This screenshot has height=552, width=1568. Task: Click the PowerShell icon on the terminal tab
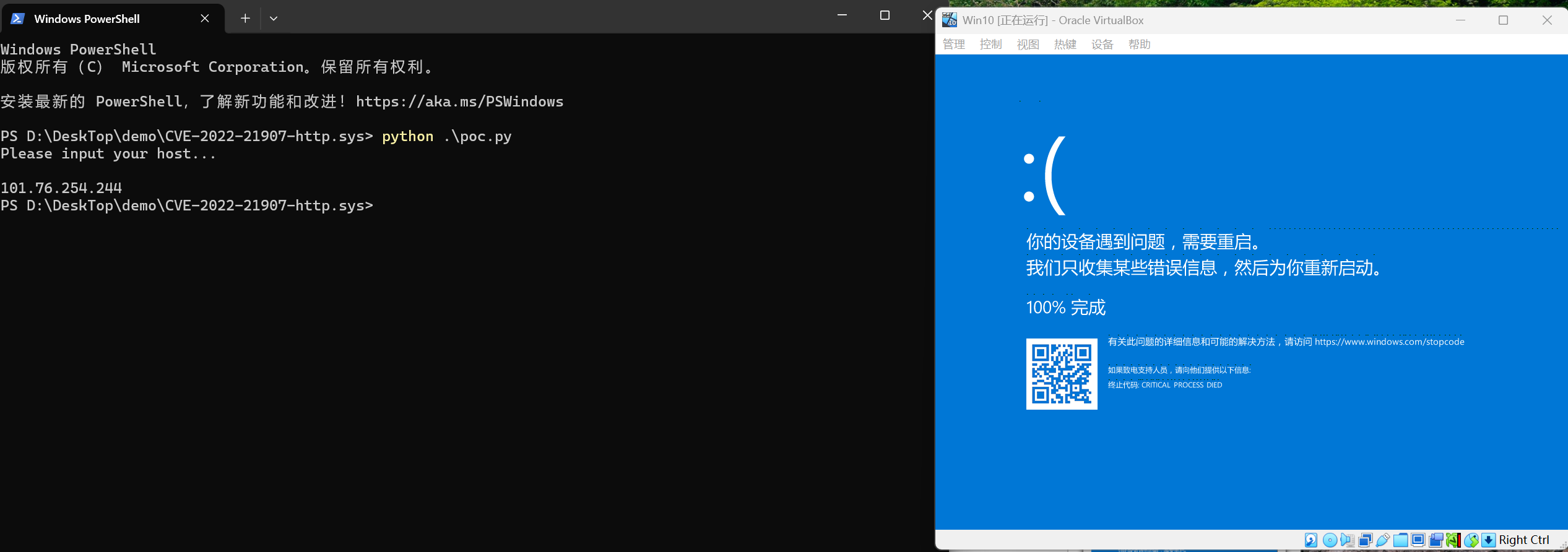[17, 19]
